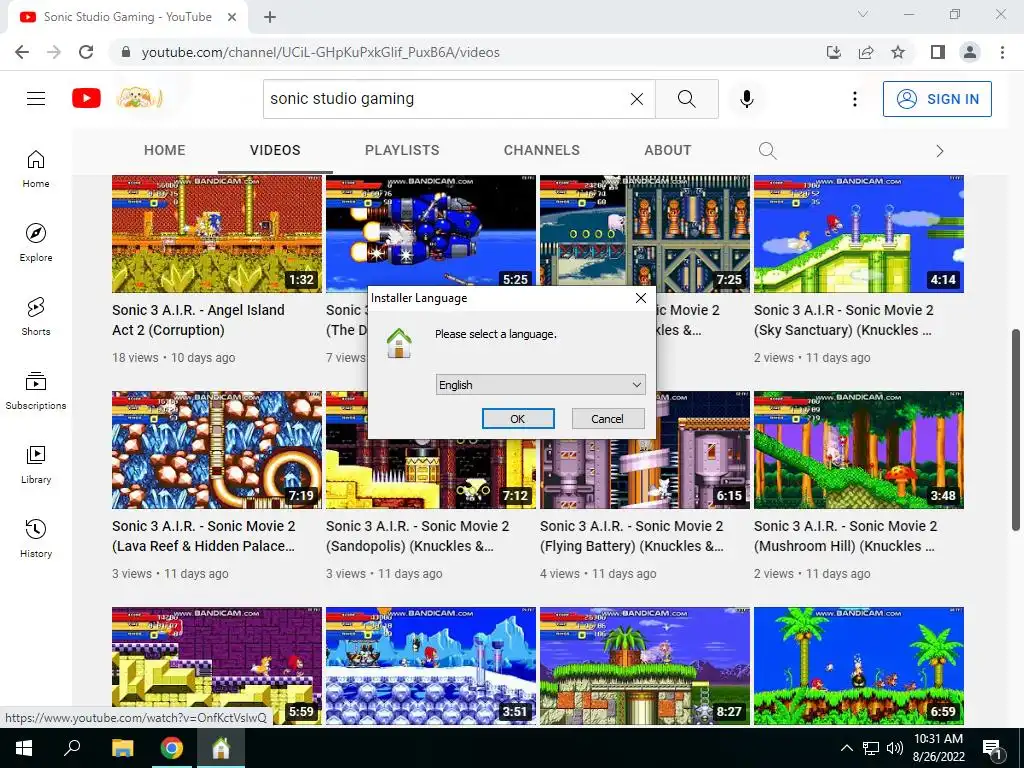Open Explore in the sidebar
This screenshot has width=1024, height=768.
point(36,242)
